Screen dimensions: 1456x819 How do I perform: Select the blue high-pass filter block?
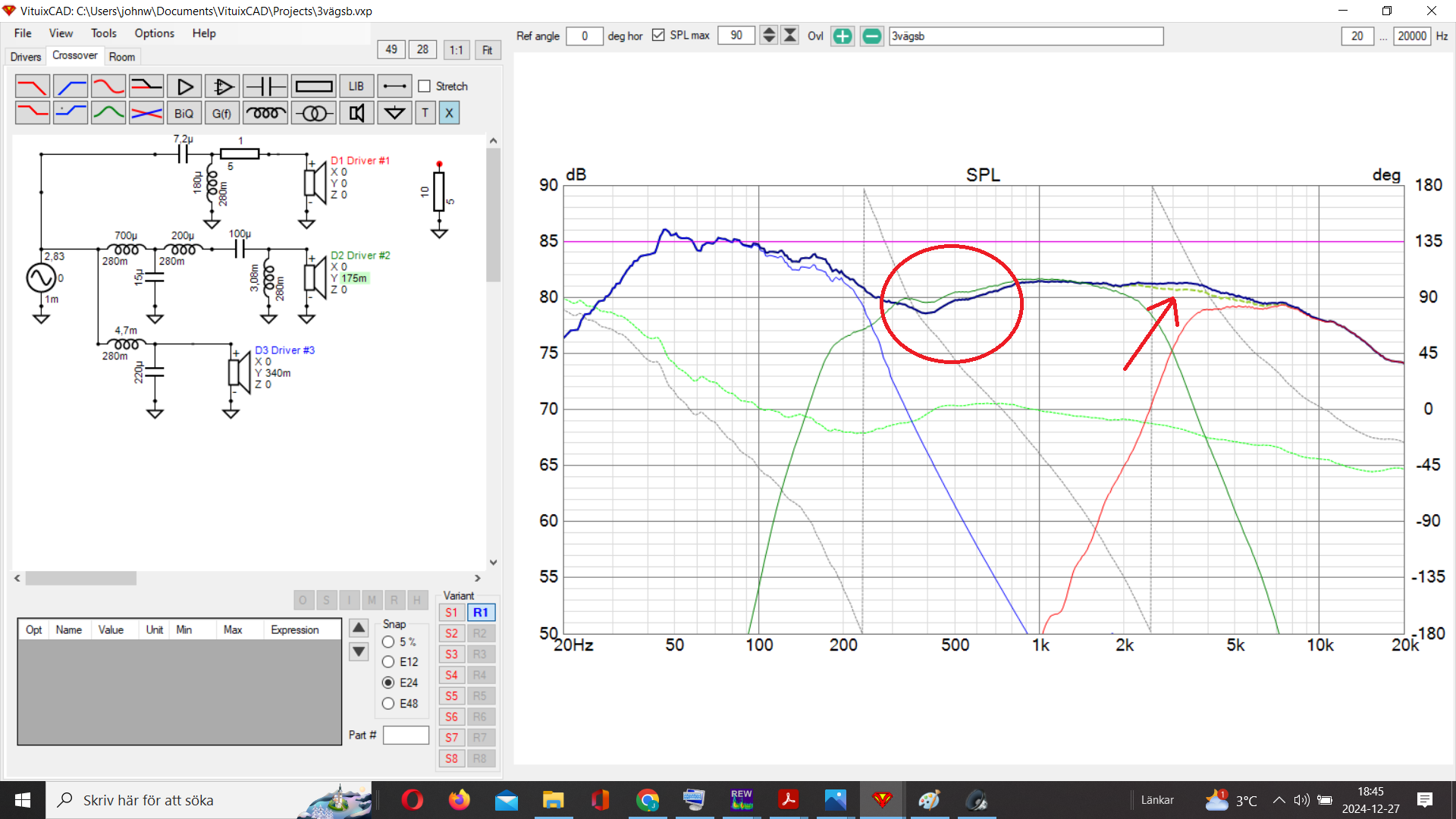click(70, 86)
